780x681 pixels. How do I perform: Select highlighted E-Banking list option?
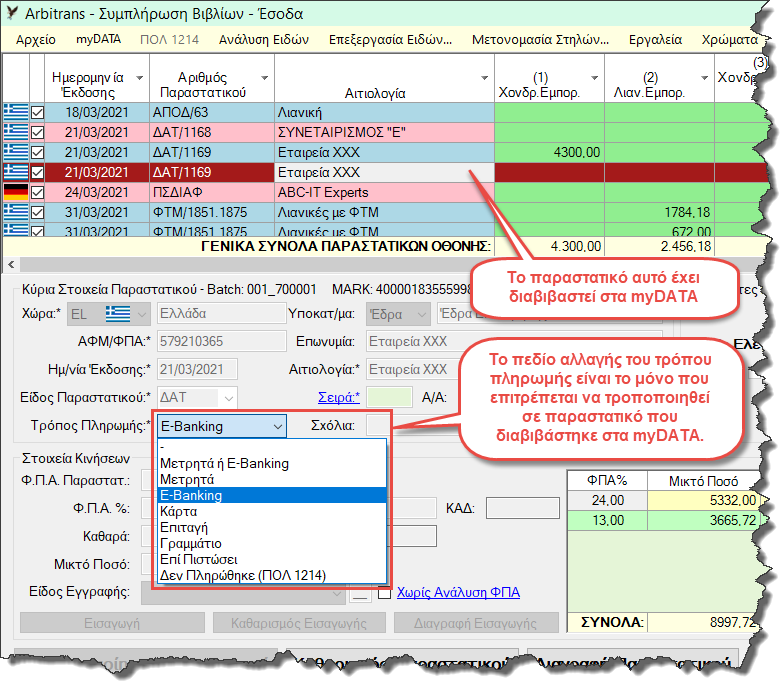click(272, 495)
